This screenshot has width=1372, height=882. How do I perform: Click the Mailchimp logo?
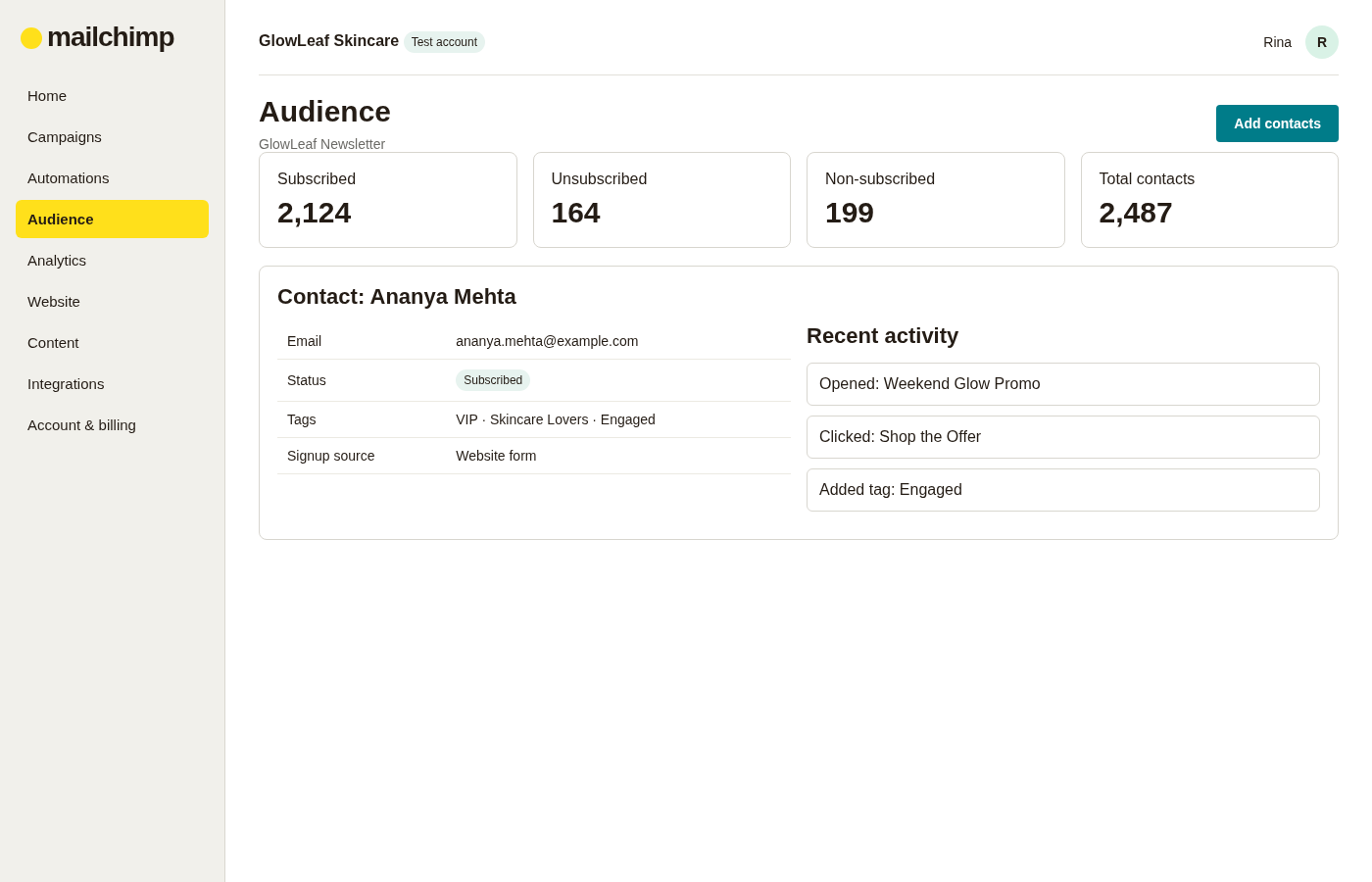pos(97,37)
